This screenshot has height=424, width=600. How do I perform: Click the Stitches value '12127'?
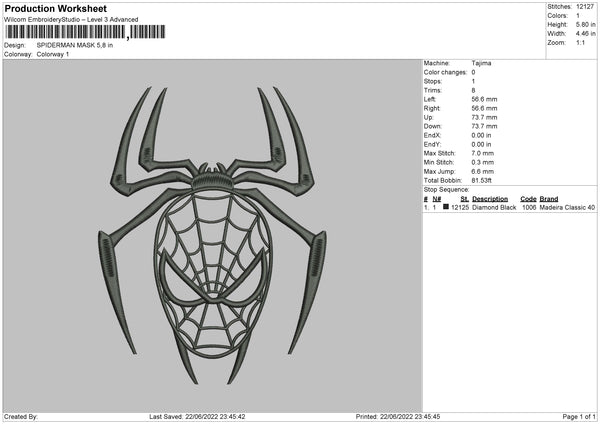click(585, 7)
